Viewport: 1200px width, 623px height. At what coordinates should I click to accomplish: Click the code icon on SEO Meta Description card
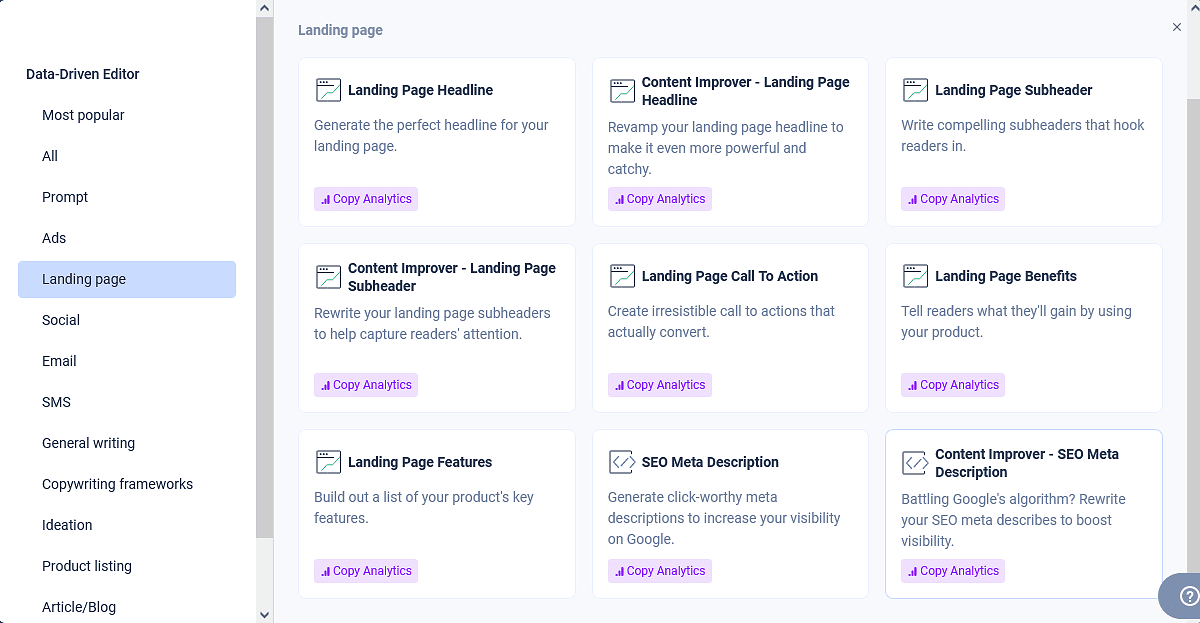point(622,462)
